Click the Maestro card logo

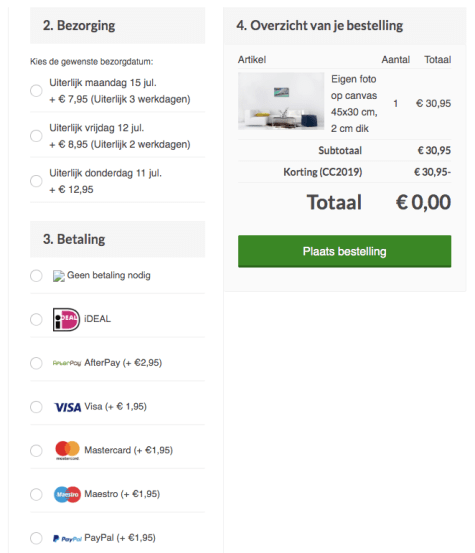coord(67,494)
